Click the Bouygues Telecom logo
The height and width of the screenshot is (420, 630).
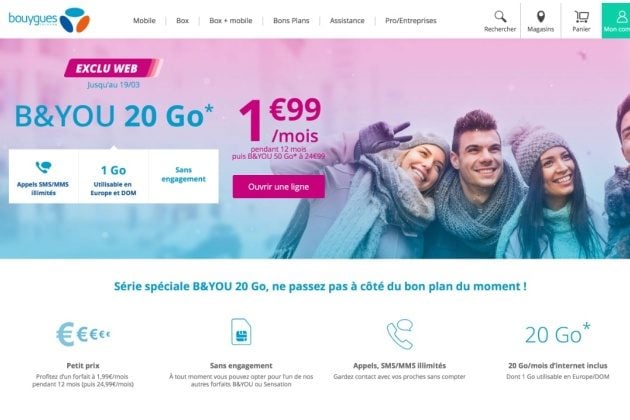[49, 20]
